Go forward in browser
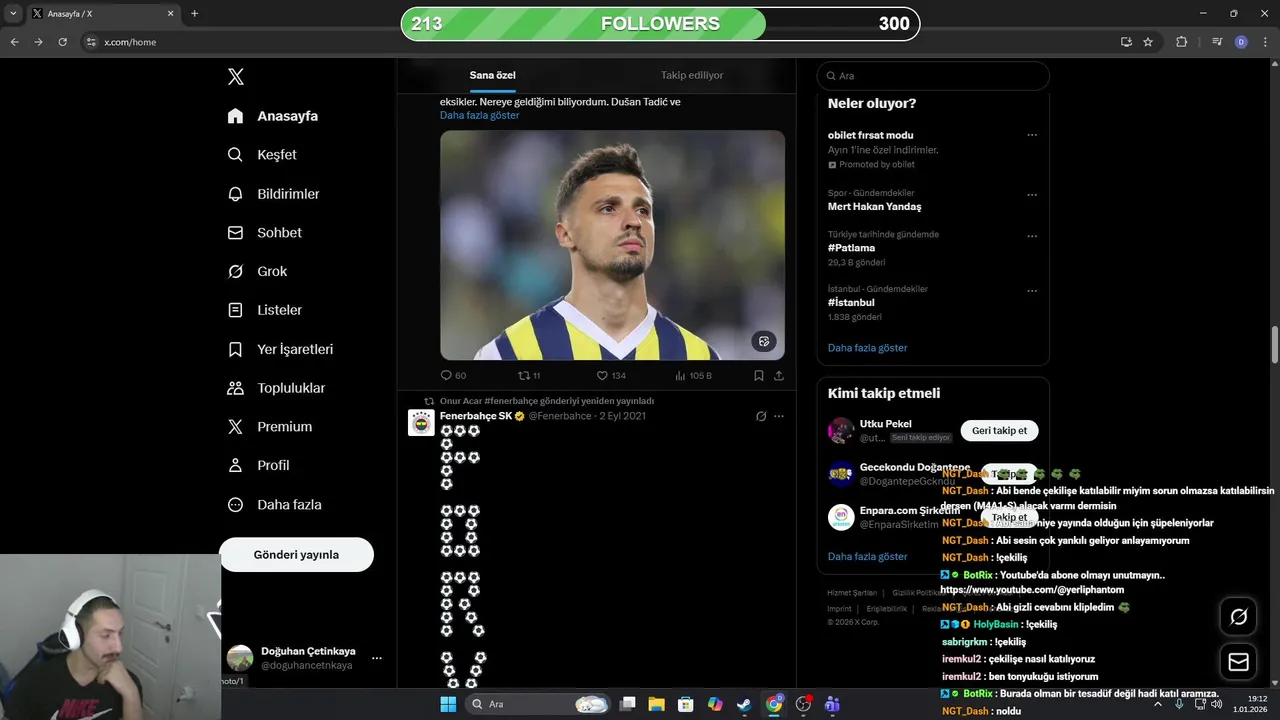This screenshot has width=1280, height=720. click(38, 42)
